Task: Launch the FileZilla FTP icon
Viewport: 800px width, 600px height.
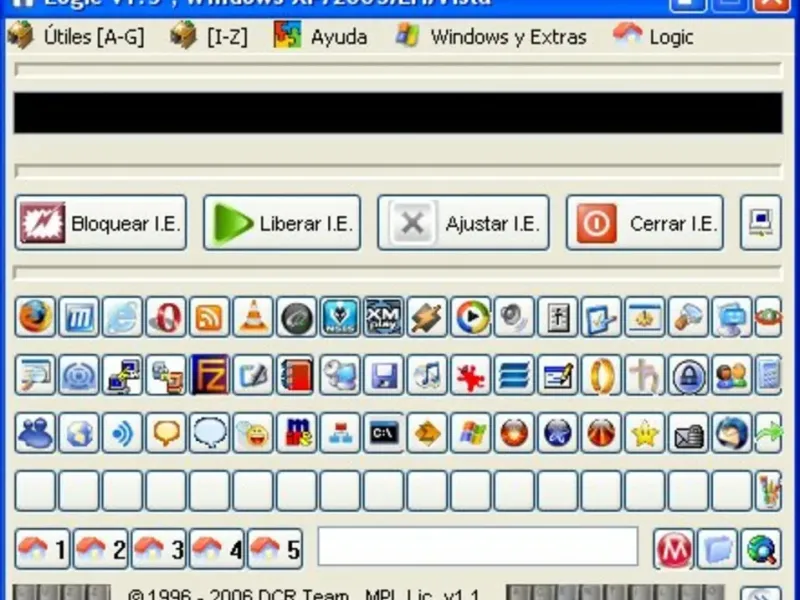Action: click(x=209, y=375)
